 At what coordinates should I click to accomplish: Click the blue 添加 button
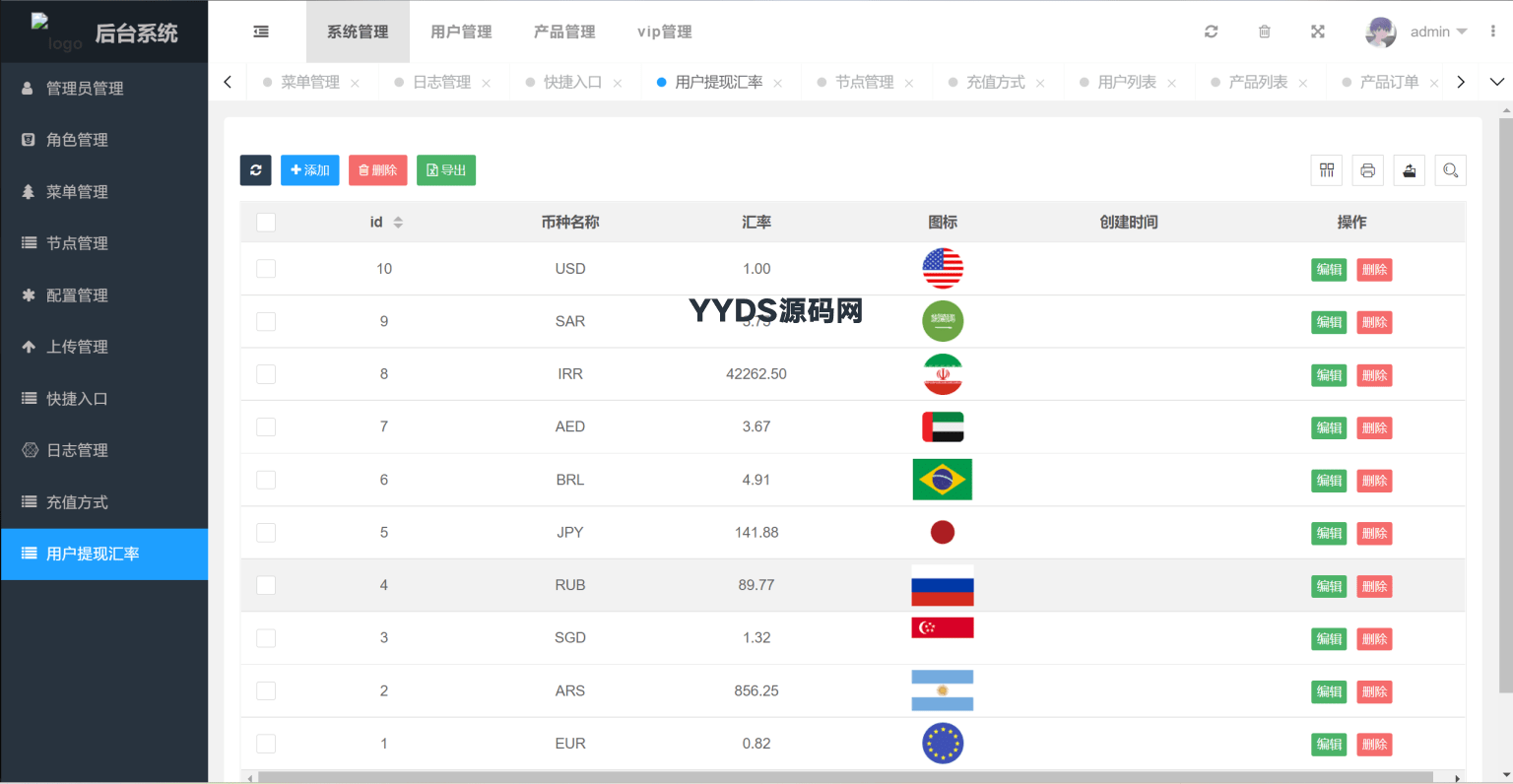click(309, 170)
